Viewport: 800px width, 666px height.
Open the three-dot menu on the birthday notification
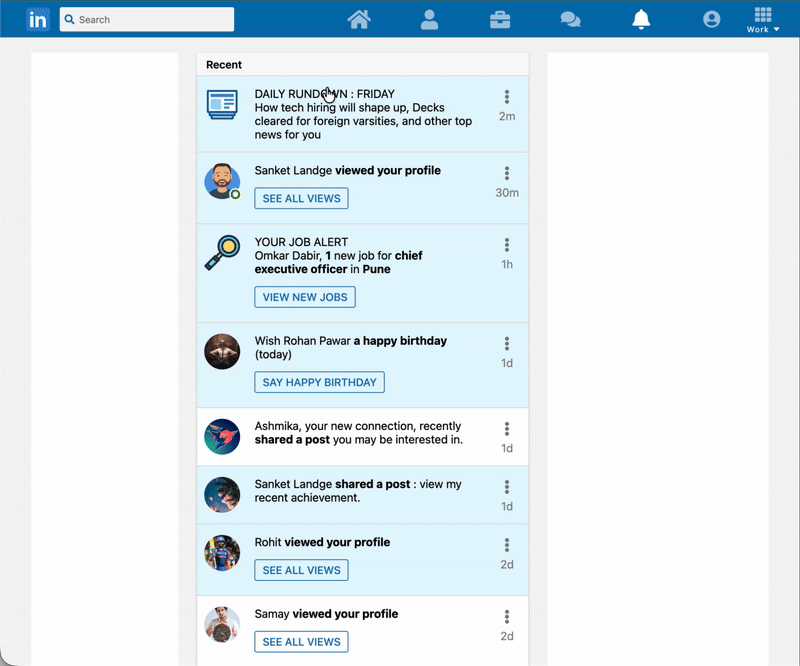tap(507, 341)
